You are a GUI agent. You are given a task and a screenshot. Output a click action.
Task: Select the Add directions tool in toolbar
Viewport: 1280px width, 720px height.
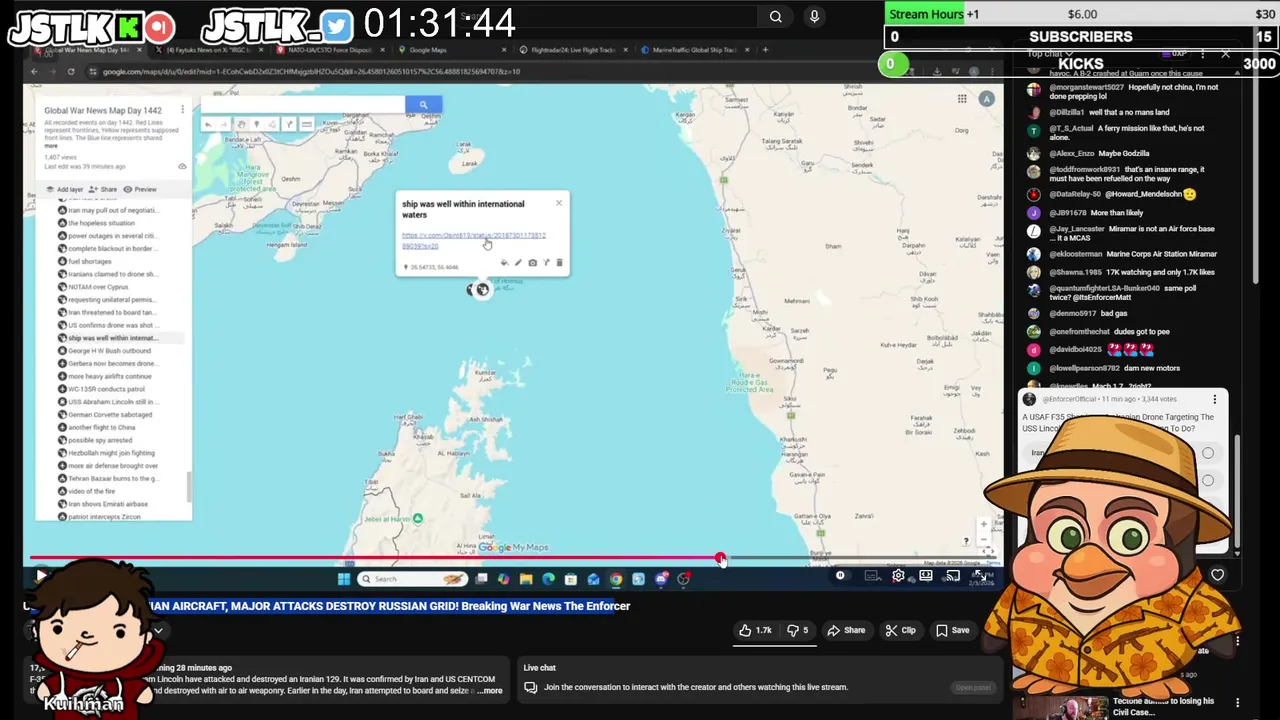coord(289,124)
